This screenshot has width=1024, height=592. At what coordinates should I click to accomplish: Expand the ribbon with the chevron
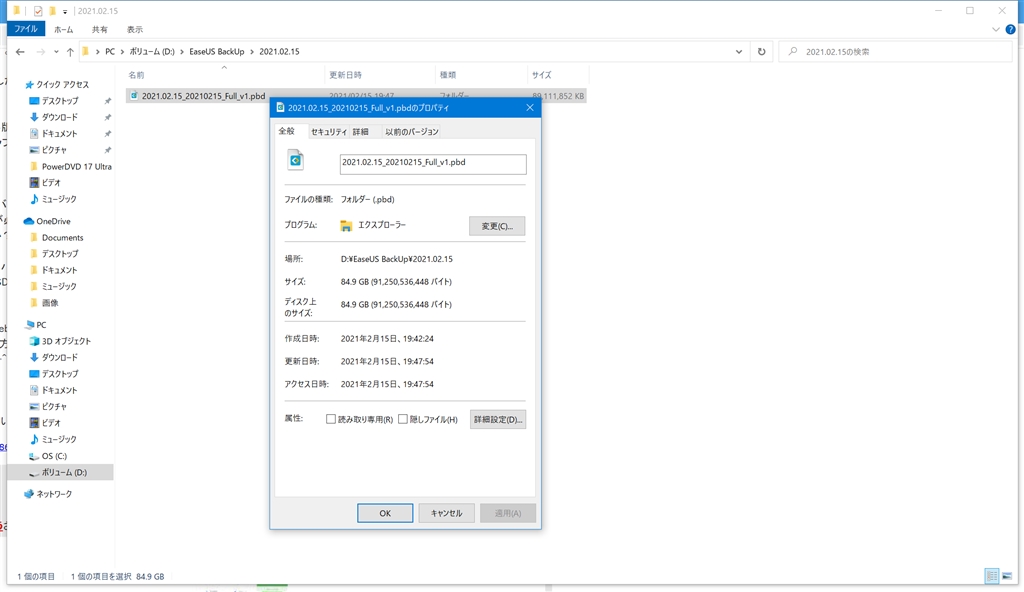[995, 29]
